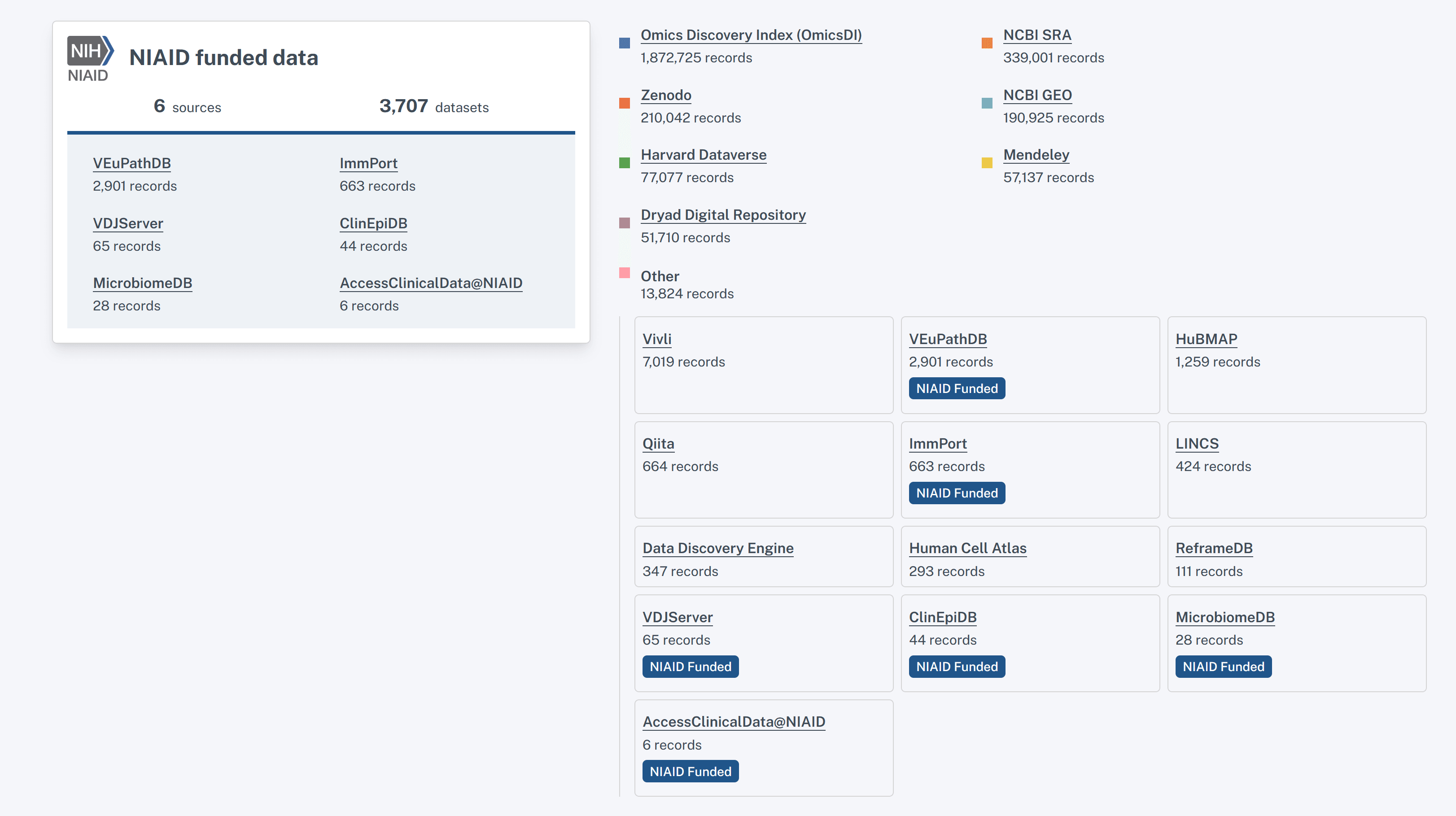Click NIAID Funded badge under VDJServer

pyautogui.click(x=690, y=666)
